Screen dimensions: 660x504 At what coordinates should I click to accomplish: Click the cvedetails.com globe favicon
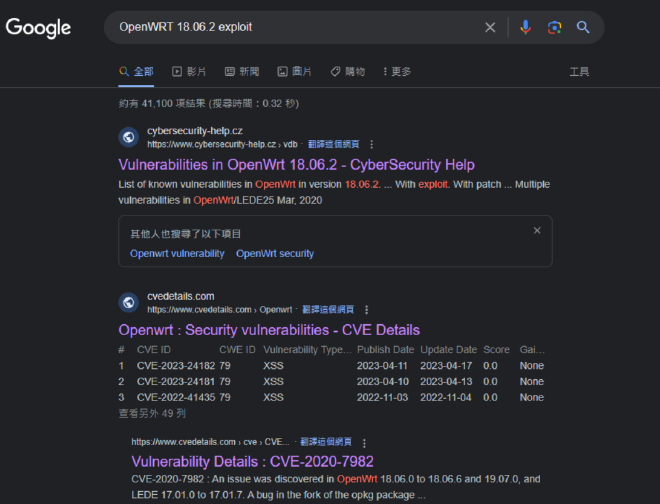click(x=128, y=302)
